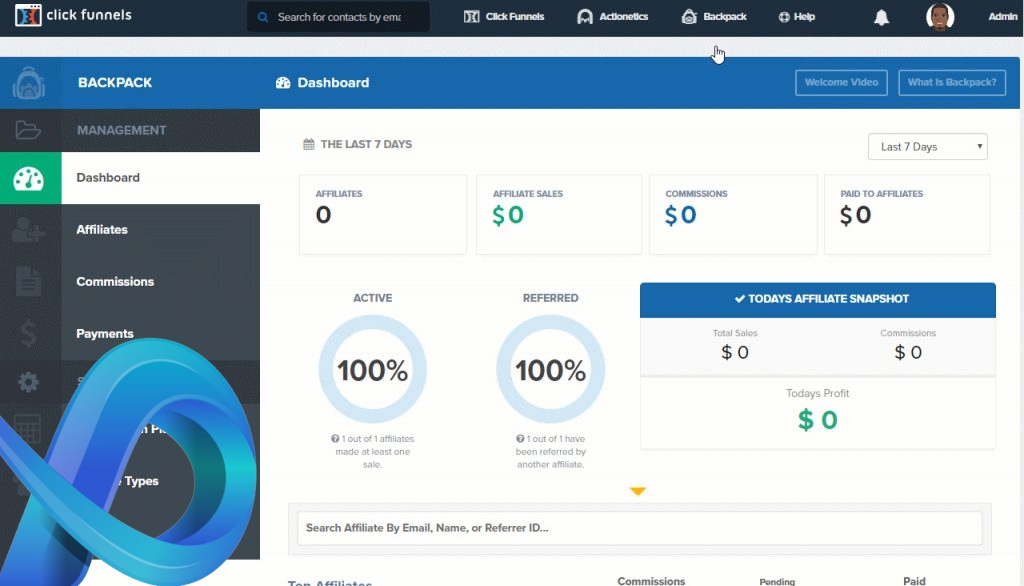
Task: Click the Management sidebar heading
Action: point(121,130)
